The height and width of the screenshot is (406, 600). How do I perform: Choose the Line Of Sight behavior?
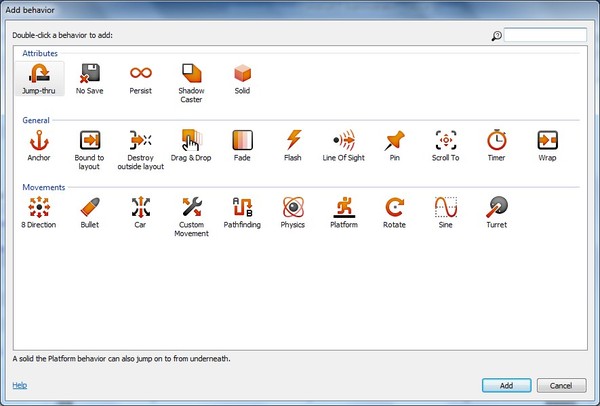click(x=343, y=141)
